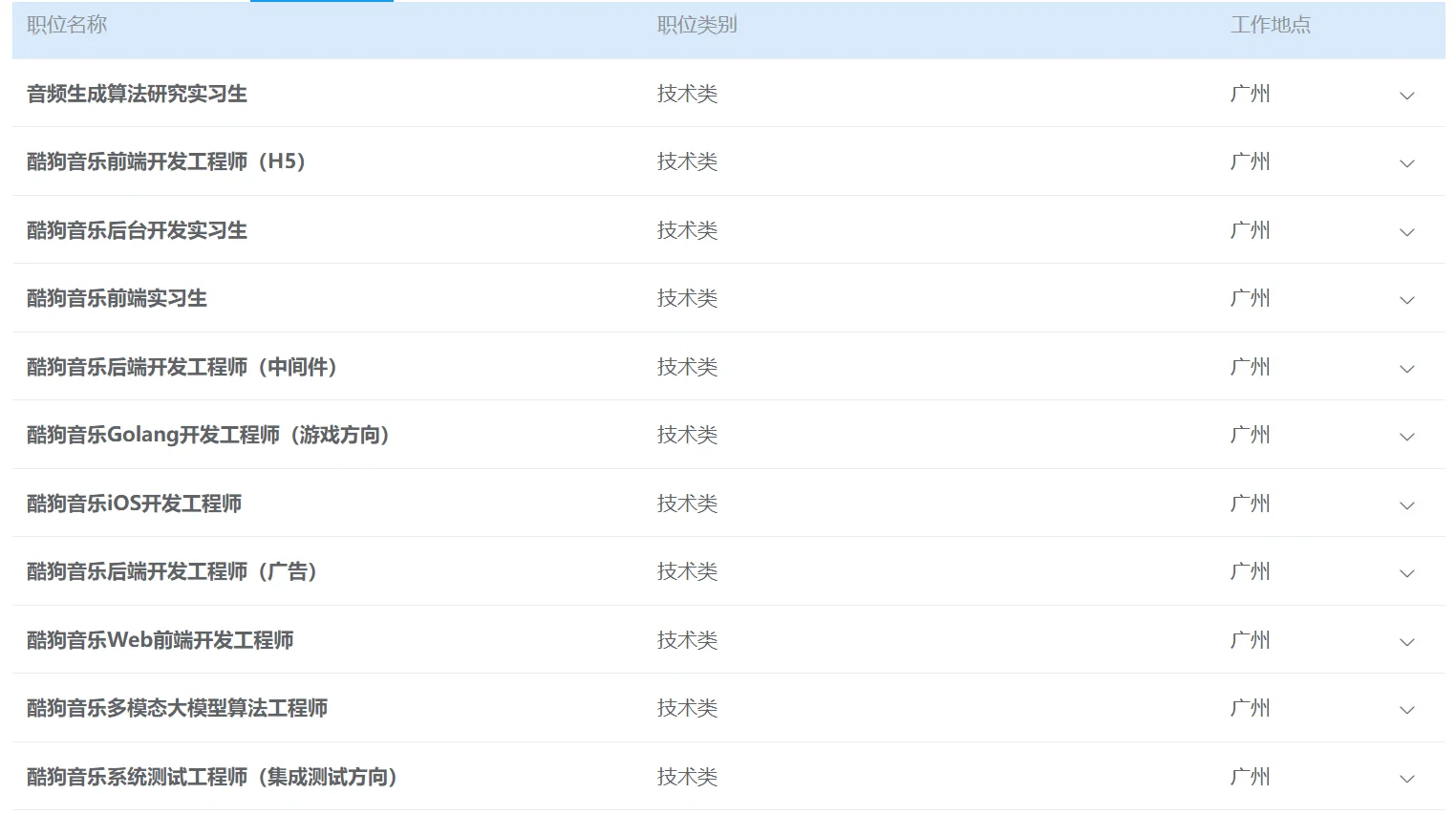Expand chevron for 酷狗音乐后端开发工程师（中间件）

(x=1406, y=369)
